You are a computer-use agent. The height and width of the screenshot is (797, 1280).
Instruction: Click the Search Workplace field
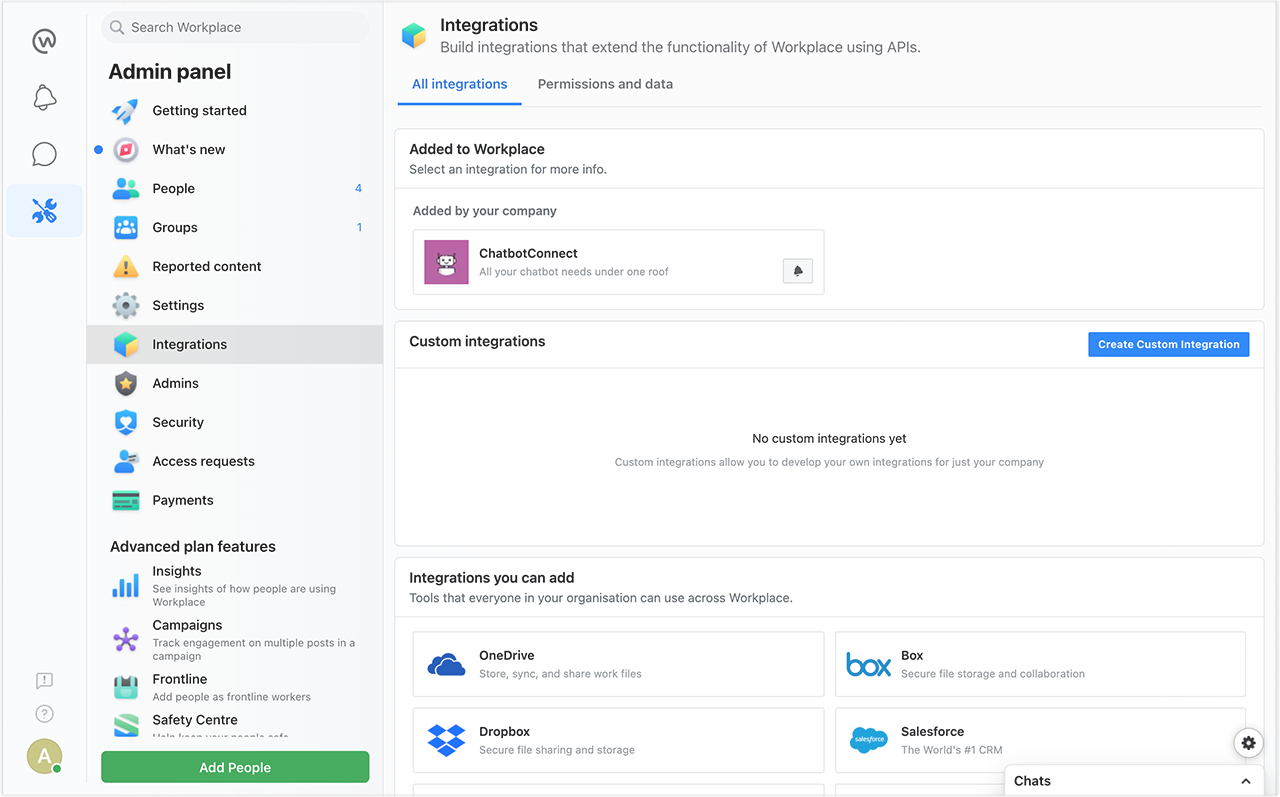(235, 28)
